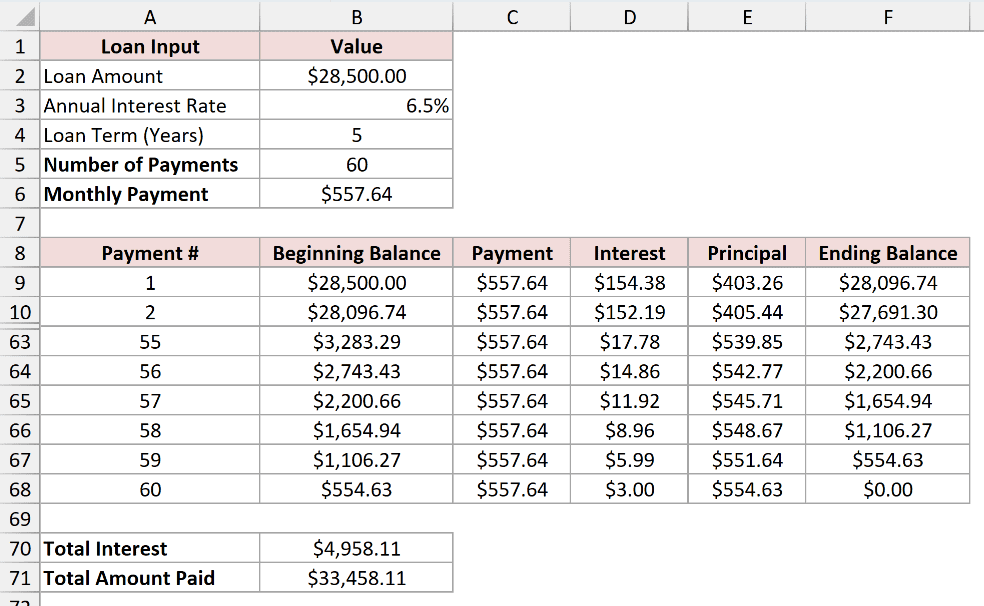
Task: Select payment number 59 cell
Action: click(x=149, y=459)
